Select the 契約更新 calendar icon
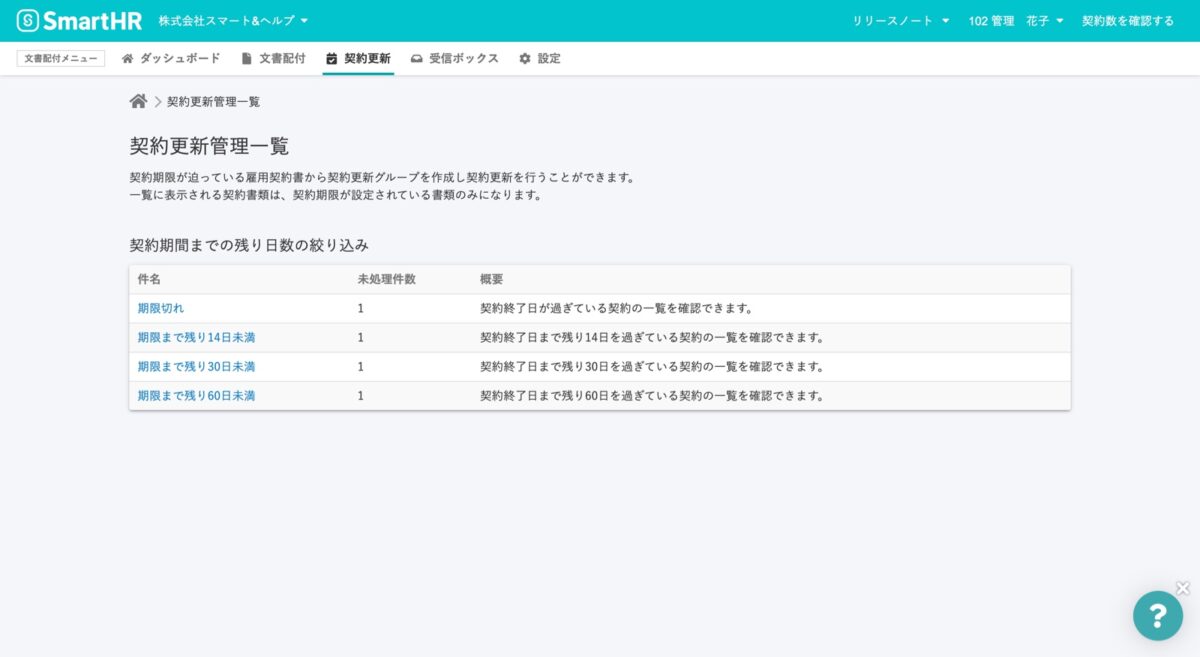Viewport: 1200px width, 657px height. 331,58
